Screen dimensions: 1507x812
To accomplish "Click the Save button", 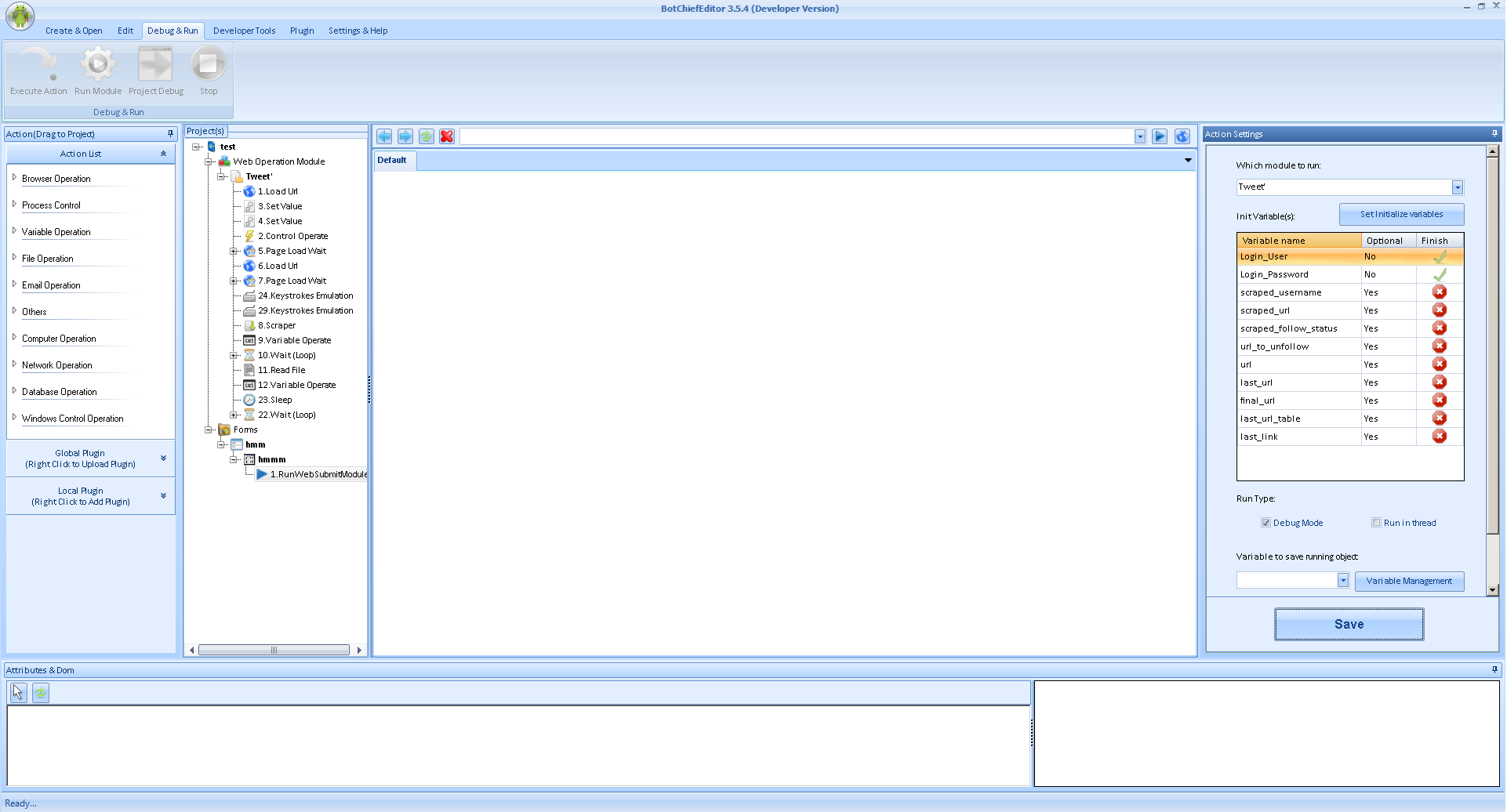I will pyautogui.click(x=1348, y=624).
